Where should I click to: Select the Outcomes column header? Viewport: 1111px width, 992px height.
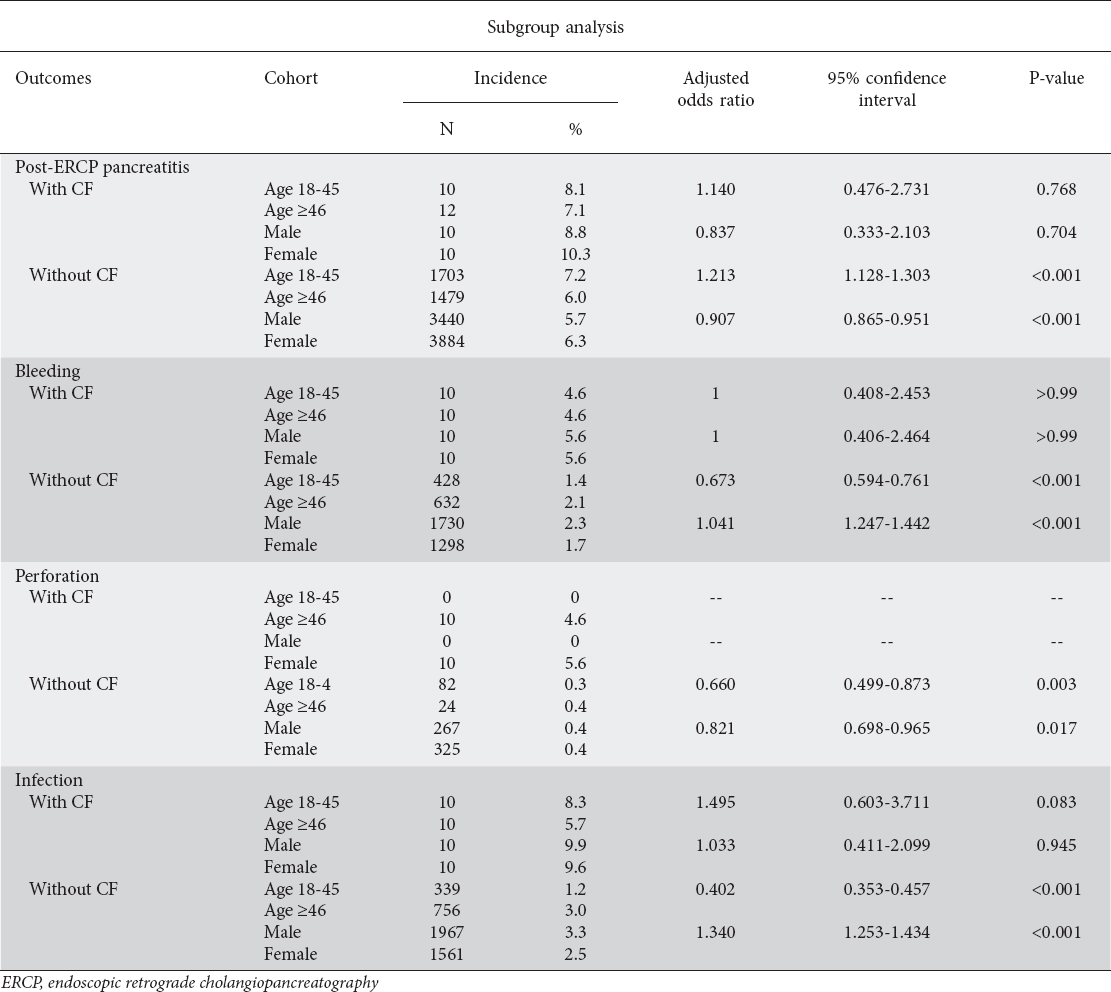click(53, 78)
